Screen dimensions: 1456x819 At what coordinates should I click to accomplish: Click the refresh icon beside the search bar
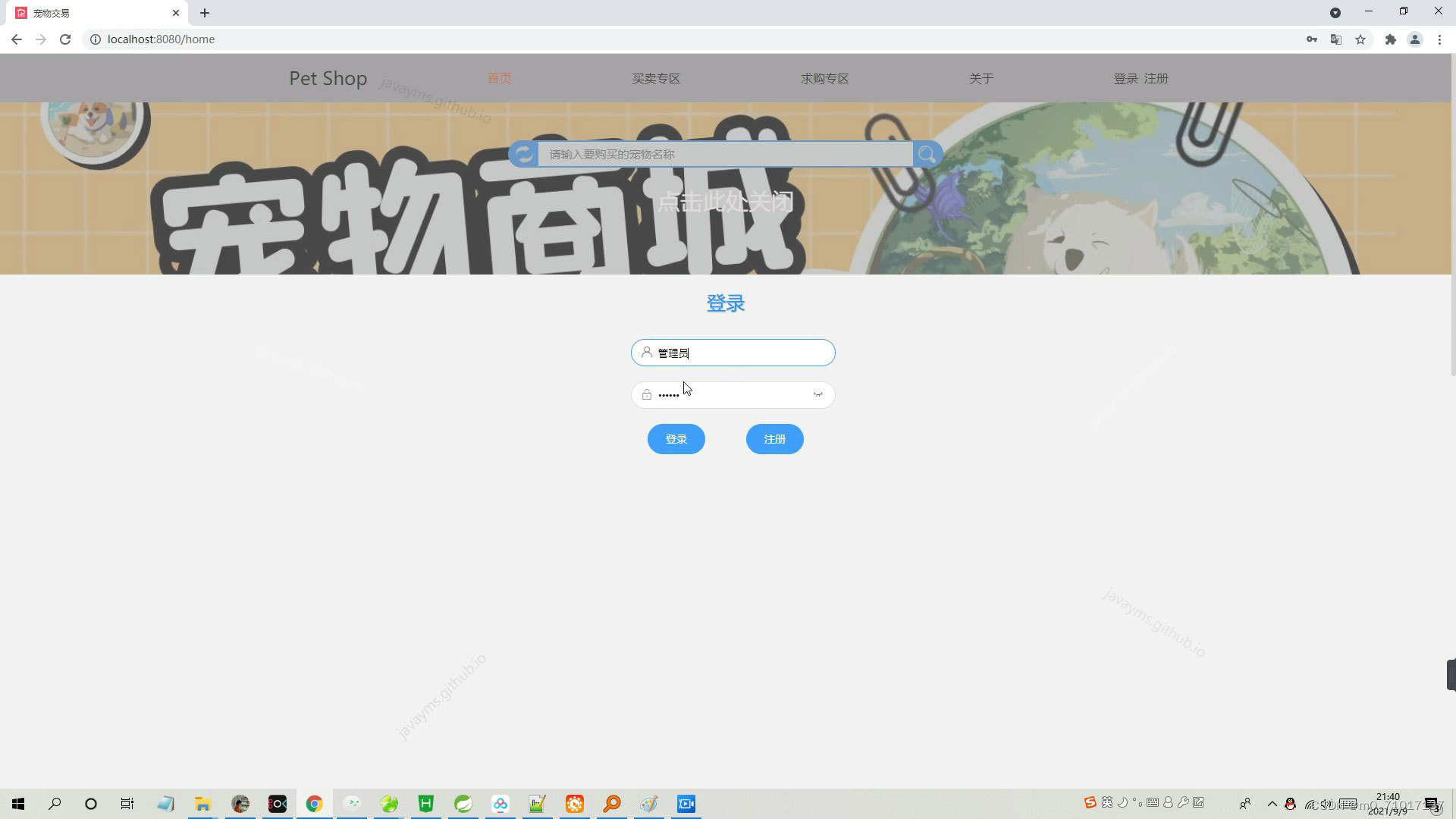point(523,154)
